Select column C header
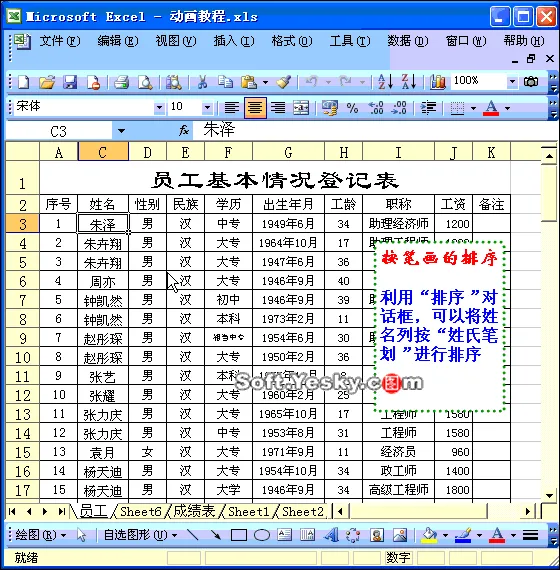 point(103,152)
